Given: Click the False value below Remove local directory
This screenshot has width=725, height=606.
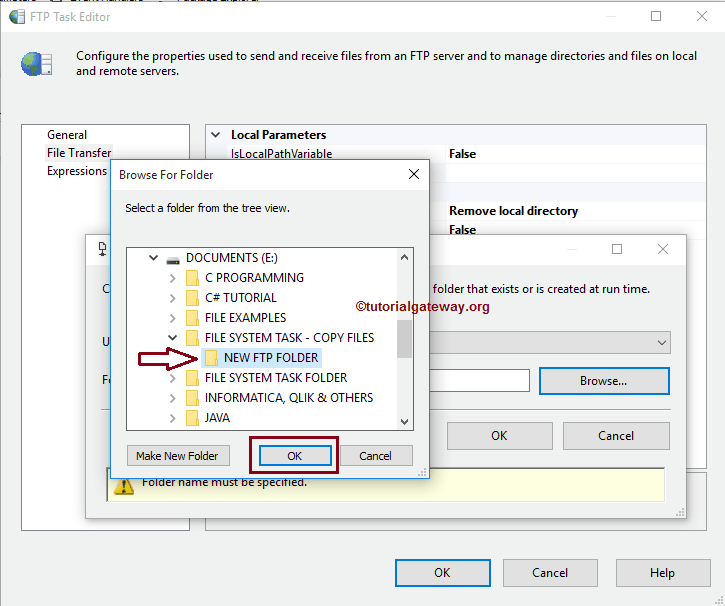Looking at the screenshot, I should pos(462,230).
